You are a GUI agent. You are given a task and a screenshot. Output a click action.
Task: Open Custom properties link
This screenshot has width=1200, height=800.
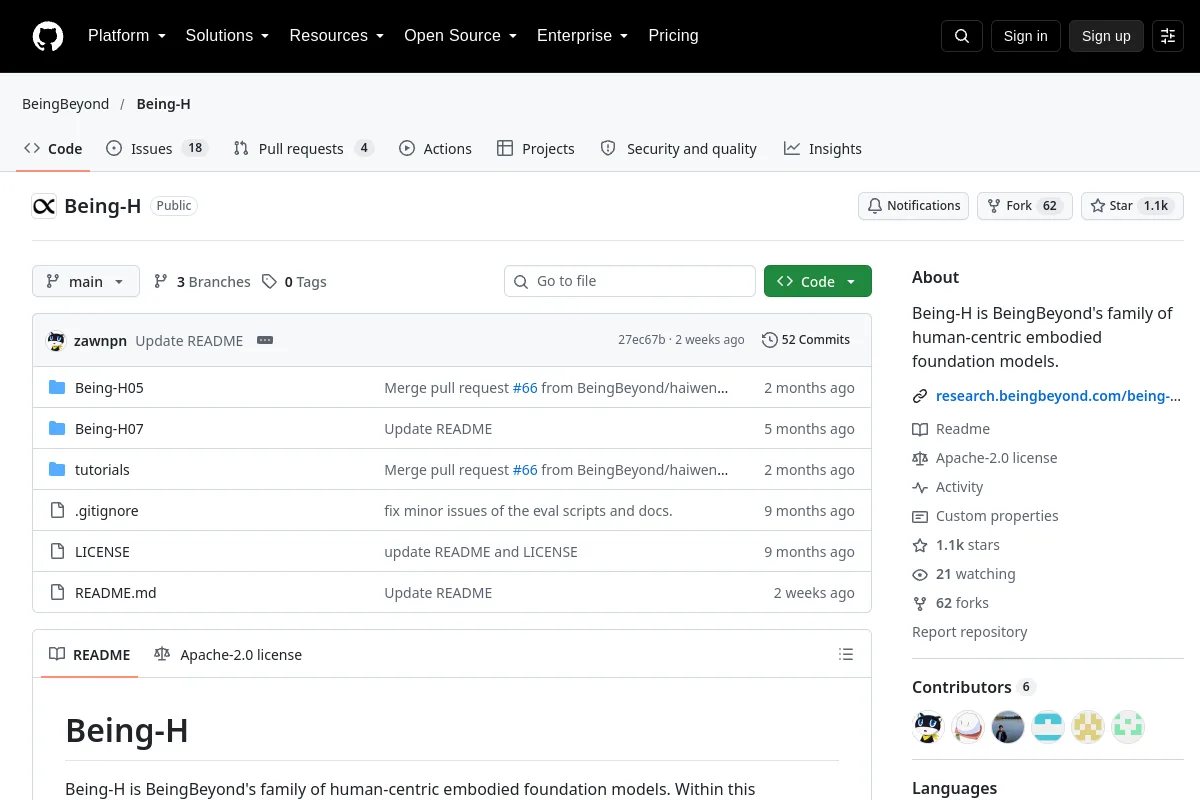click(985, 516)
